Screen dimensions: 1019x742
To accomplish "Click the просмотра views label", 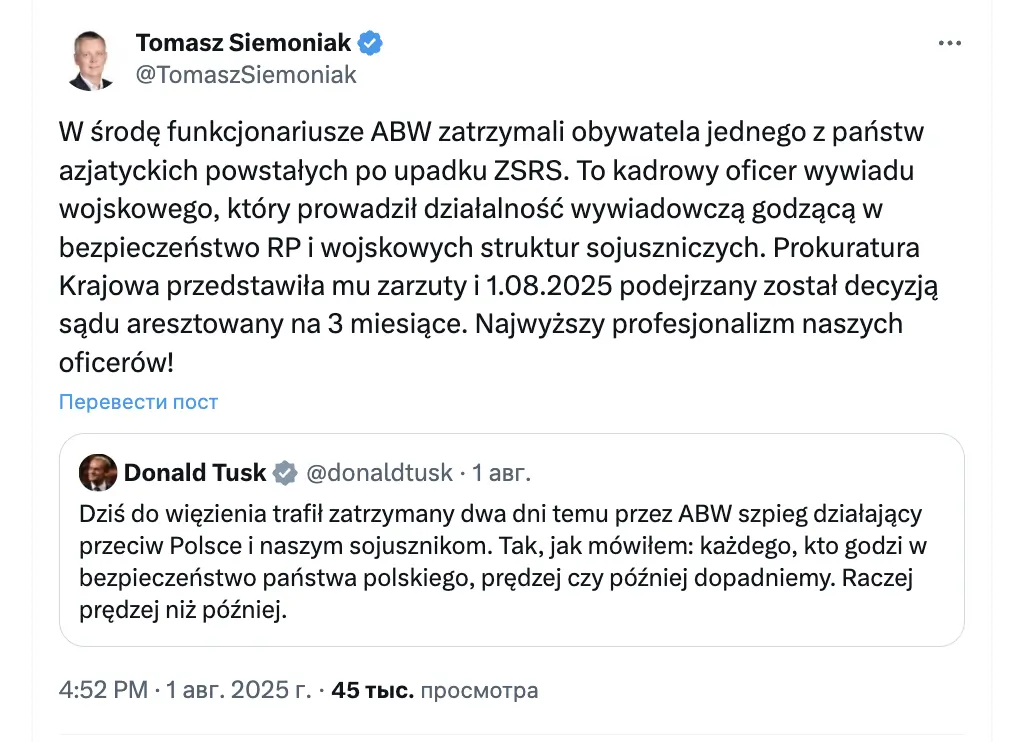I will 479,690.
